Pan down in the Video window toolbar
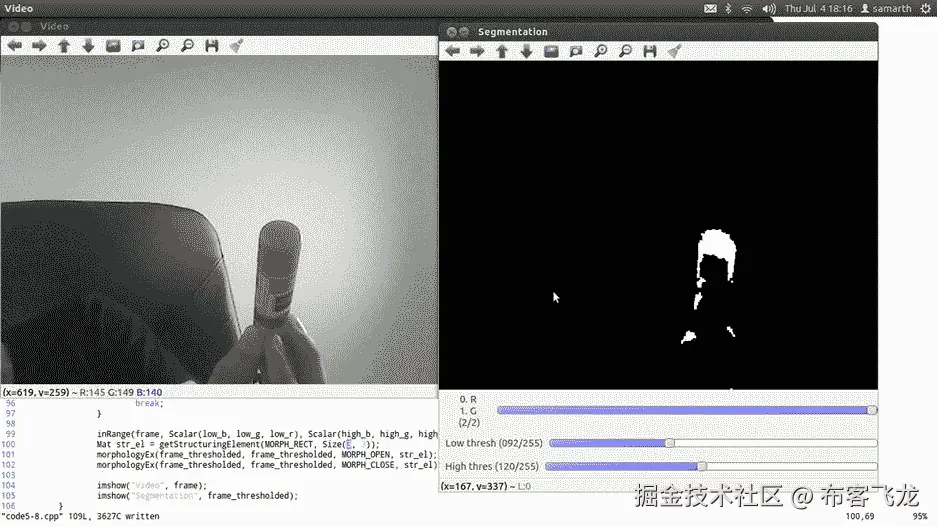The width and height of the screenshot is (937, 527). point(88,45)
